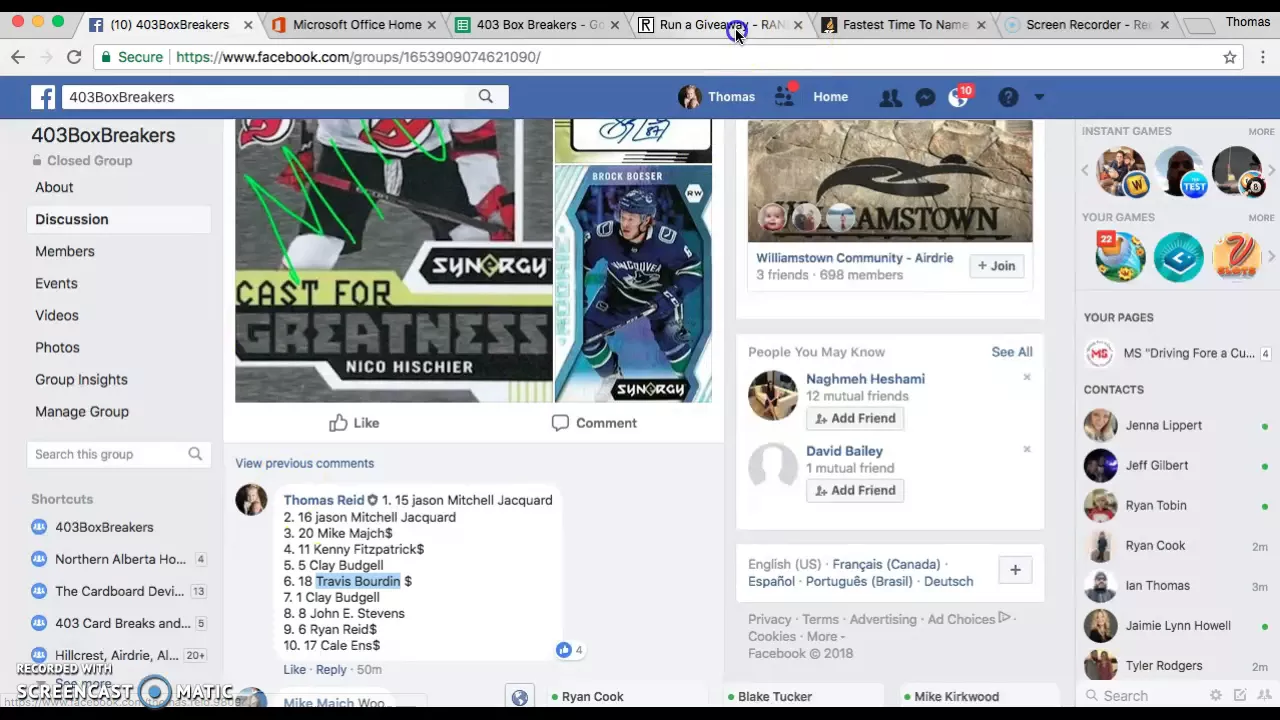Viewport: 1280px width, 720px height.
Task: Expand account dropdown arrow in top bar
Action: coord(1039,97)
